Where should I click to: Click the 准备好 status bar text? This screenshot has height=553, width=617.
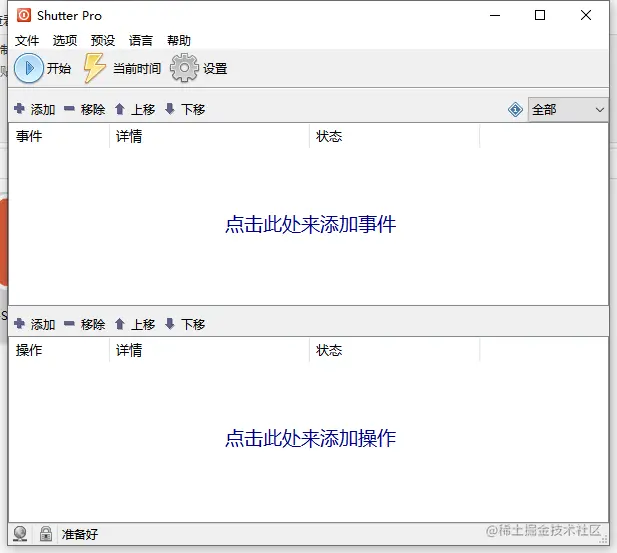click(x=79, y=534)
